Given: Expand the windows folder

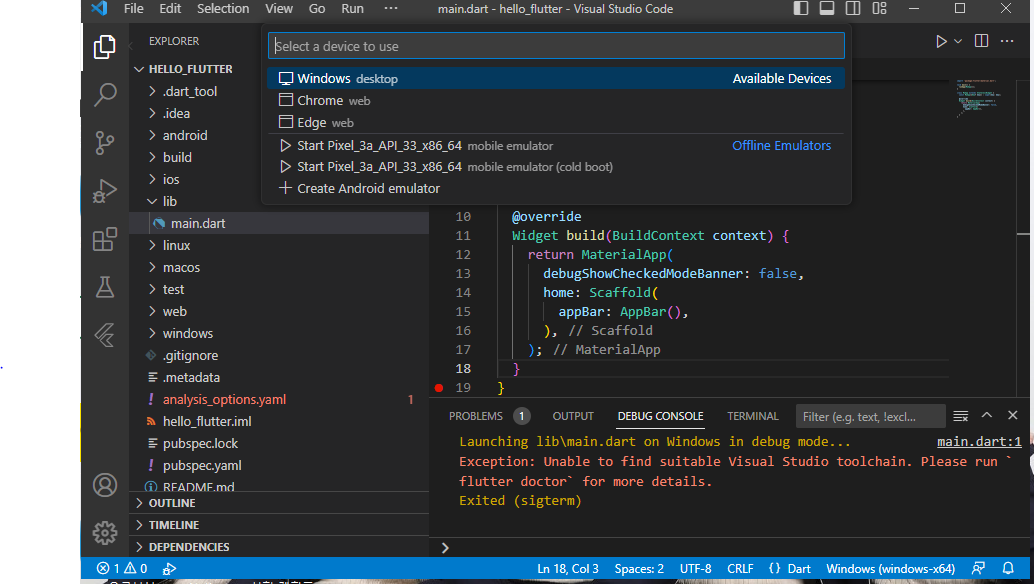Looking at the screenshot, I should [x=279, y=334].
